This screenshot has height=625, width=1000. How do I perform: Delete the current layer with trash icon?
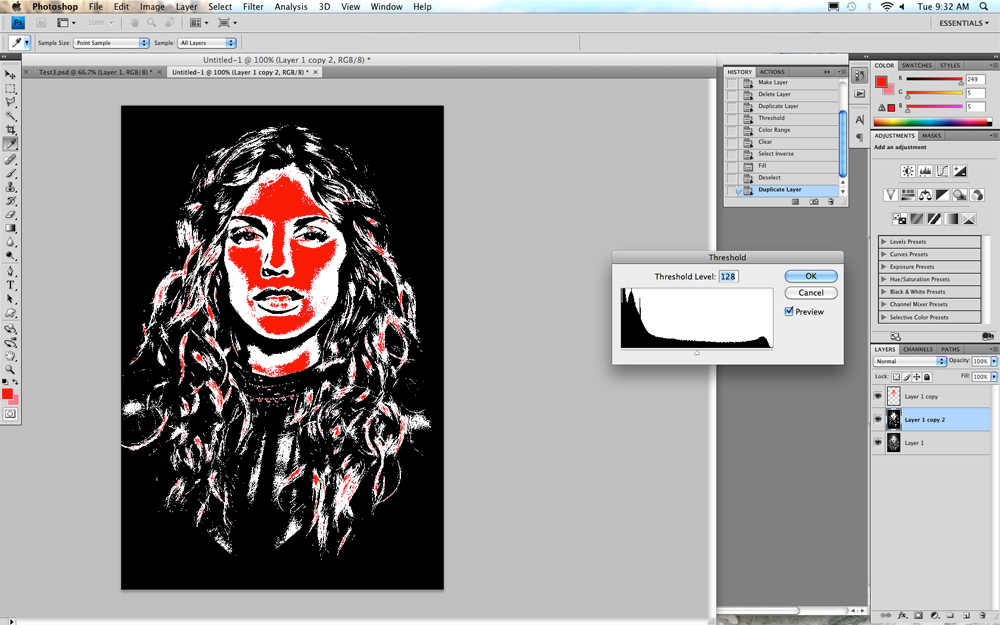pos(983,615)
